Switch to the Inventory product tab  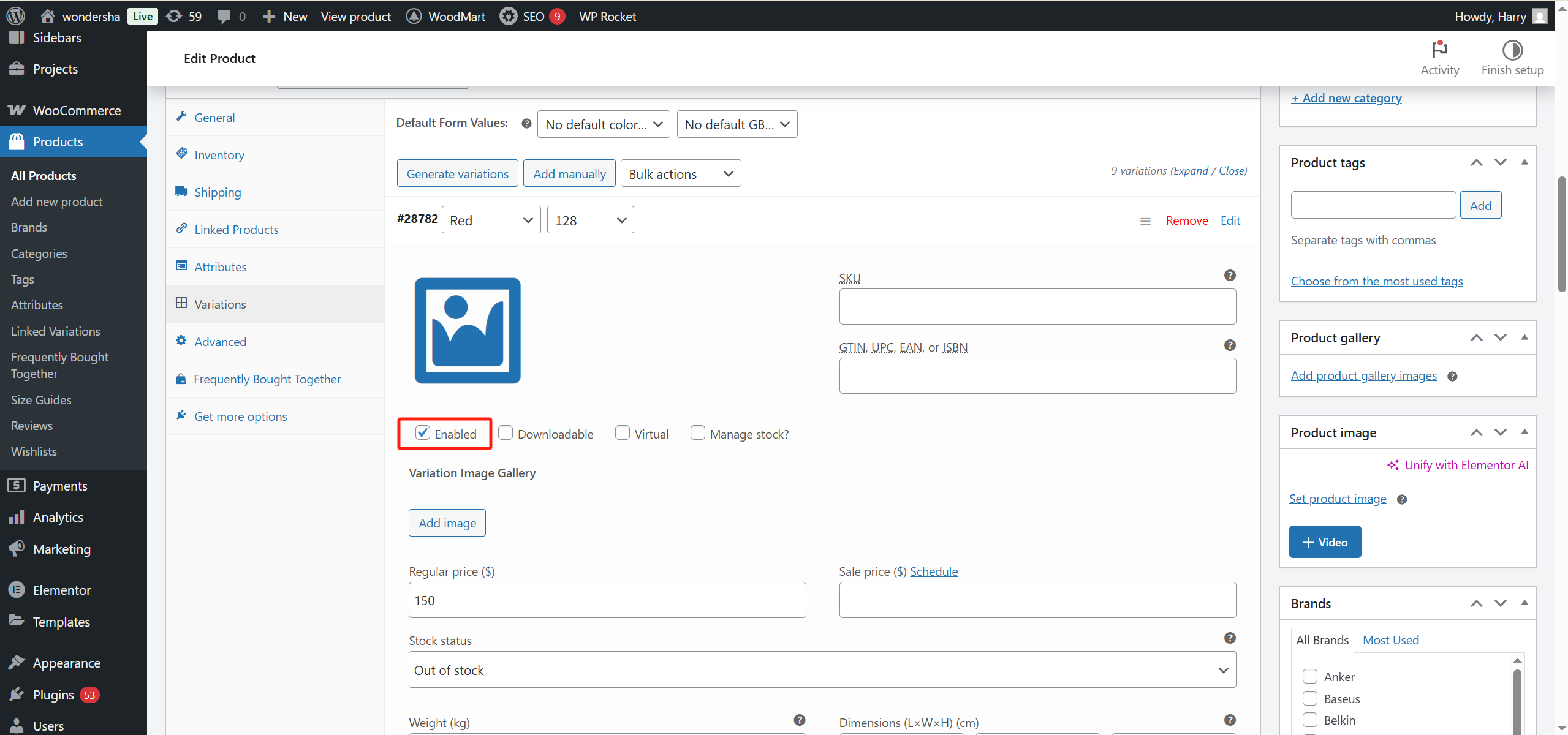tap(219, 155)
